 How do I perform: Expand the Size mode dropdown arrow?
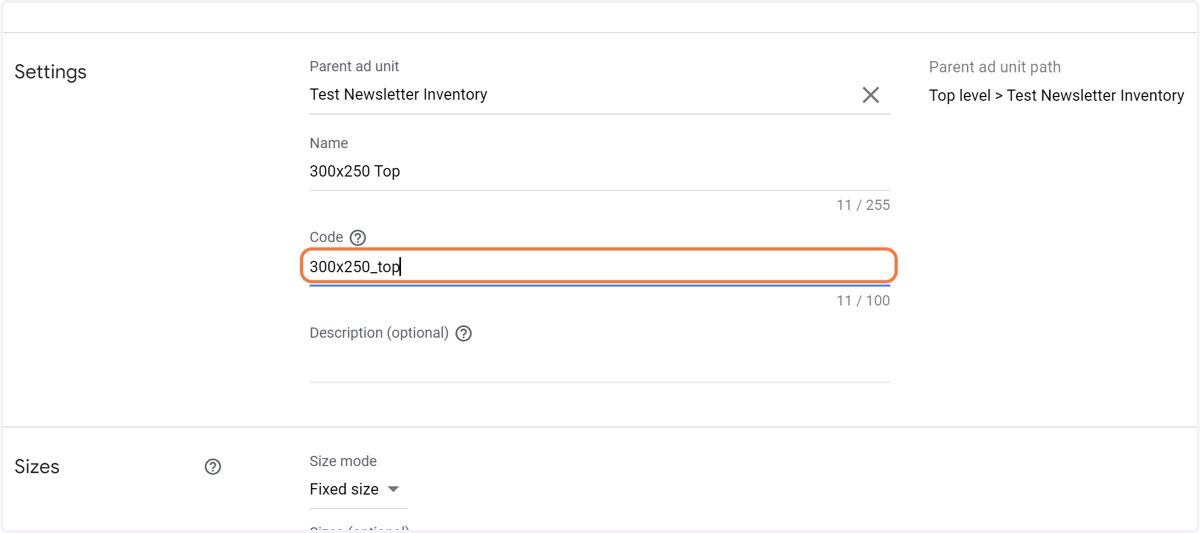tap(393, 489)
